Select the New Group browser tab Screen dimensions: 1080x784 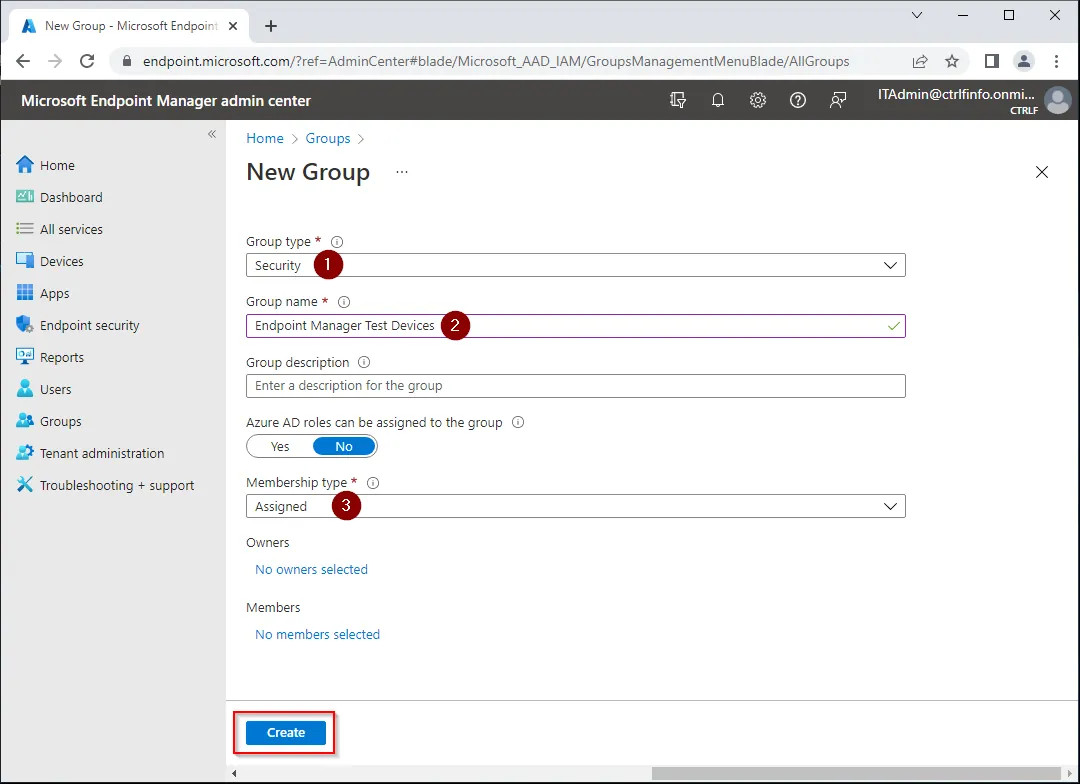tap(129, 26)
